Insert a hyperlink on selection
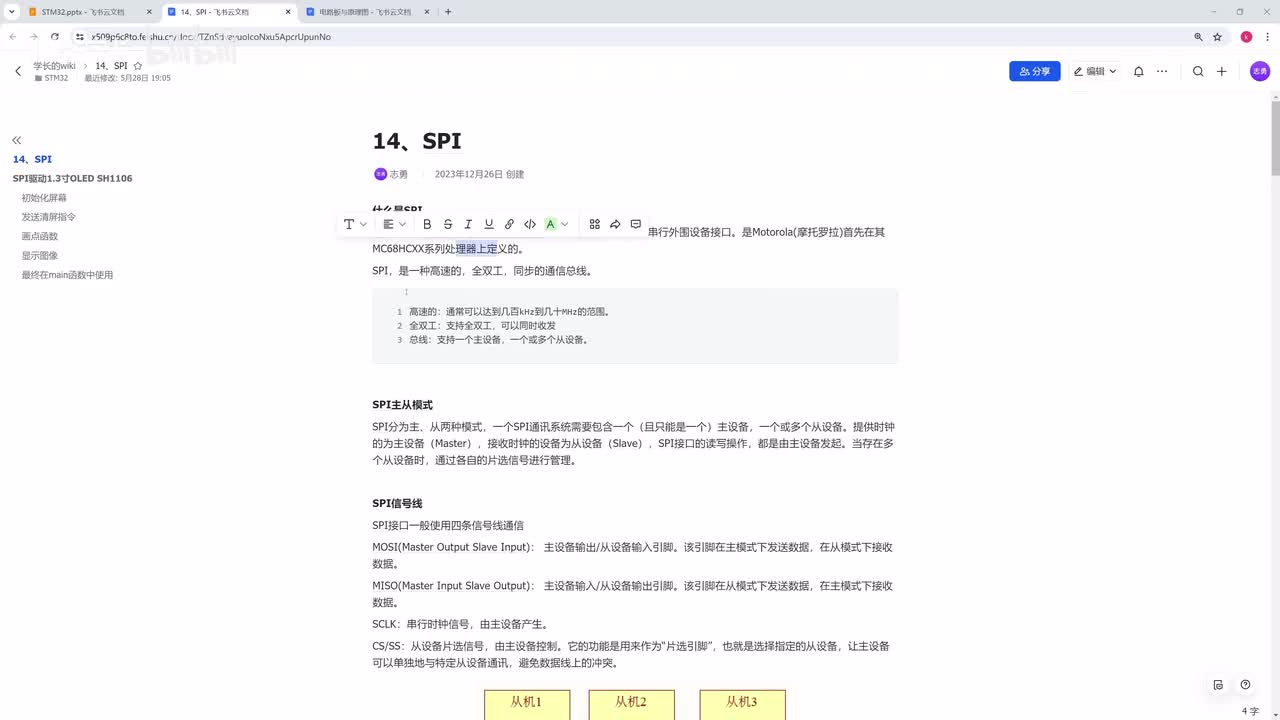The width and height of the screenshot is (1280, 720). 509,224
